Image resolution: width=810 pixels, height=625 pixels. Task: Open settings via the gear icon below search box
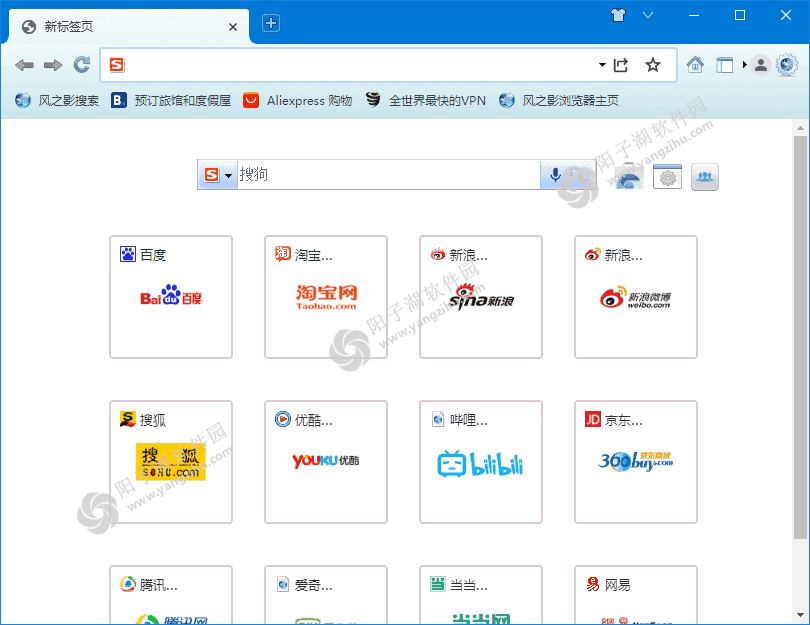667,176
